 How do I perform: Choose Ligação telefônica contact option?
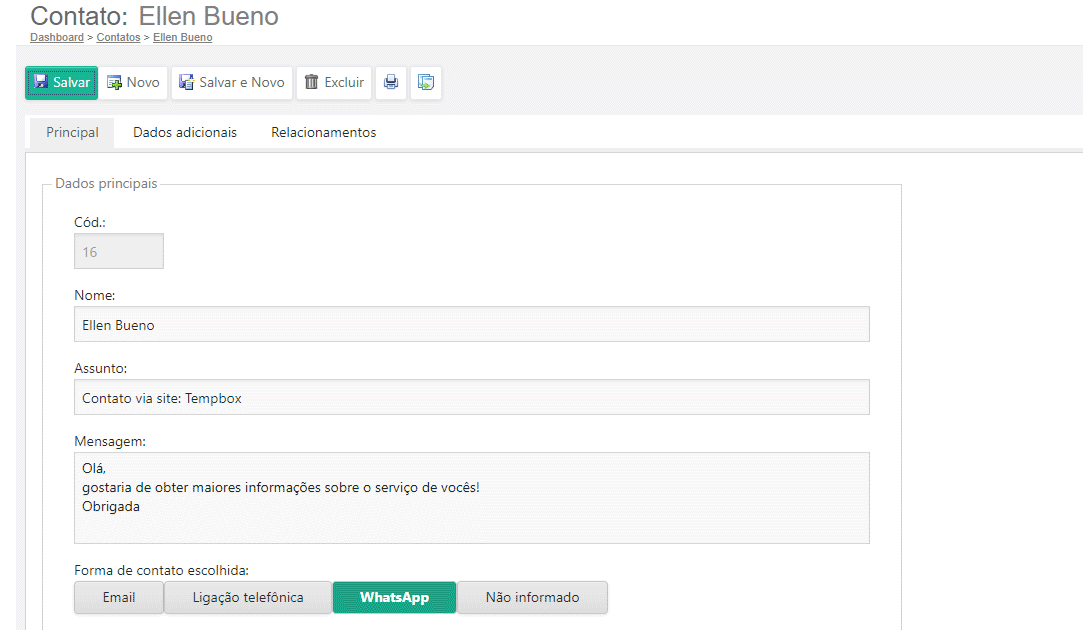[x=247, y=597]
